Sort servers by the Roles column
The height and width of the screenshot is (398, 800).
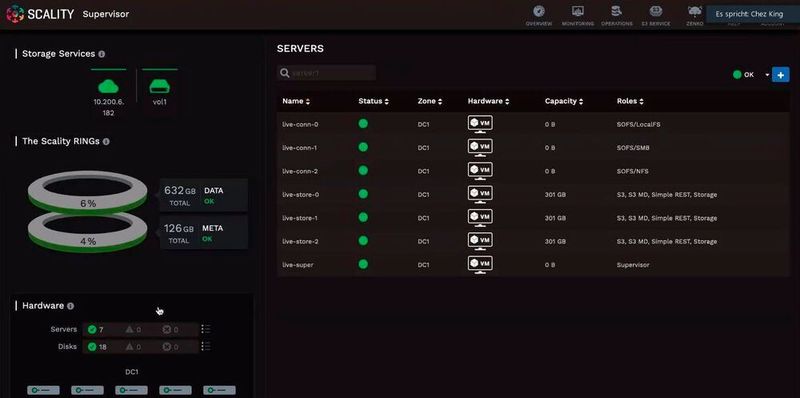630,102
